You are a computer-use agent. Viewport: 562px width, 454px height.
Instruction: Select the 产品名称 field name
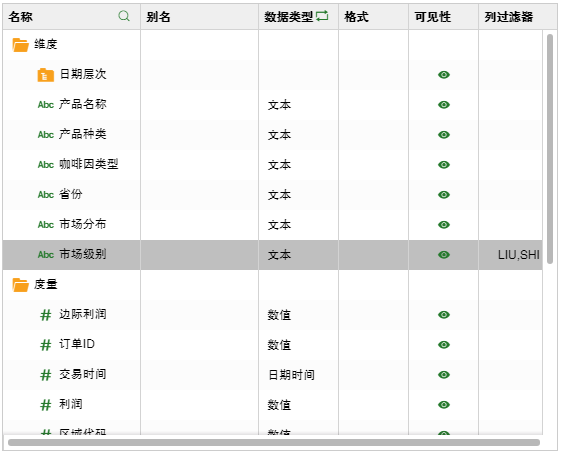tap(83, 104)
